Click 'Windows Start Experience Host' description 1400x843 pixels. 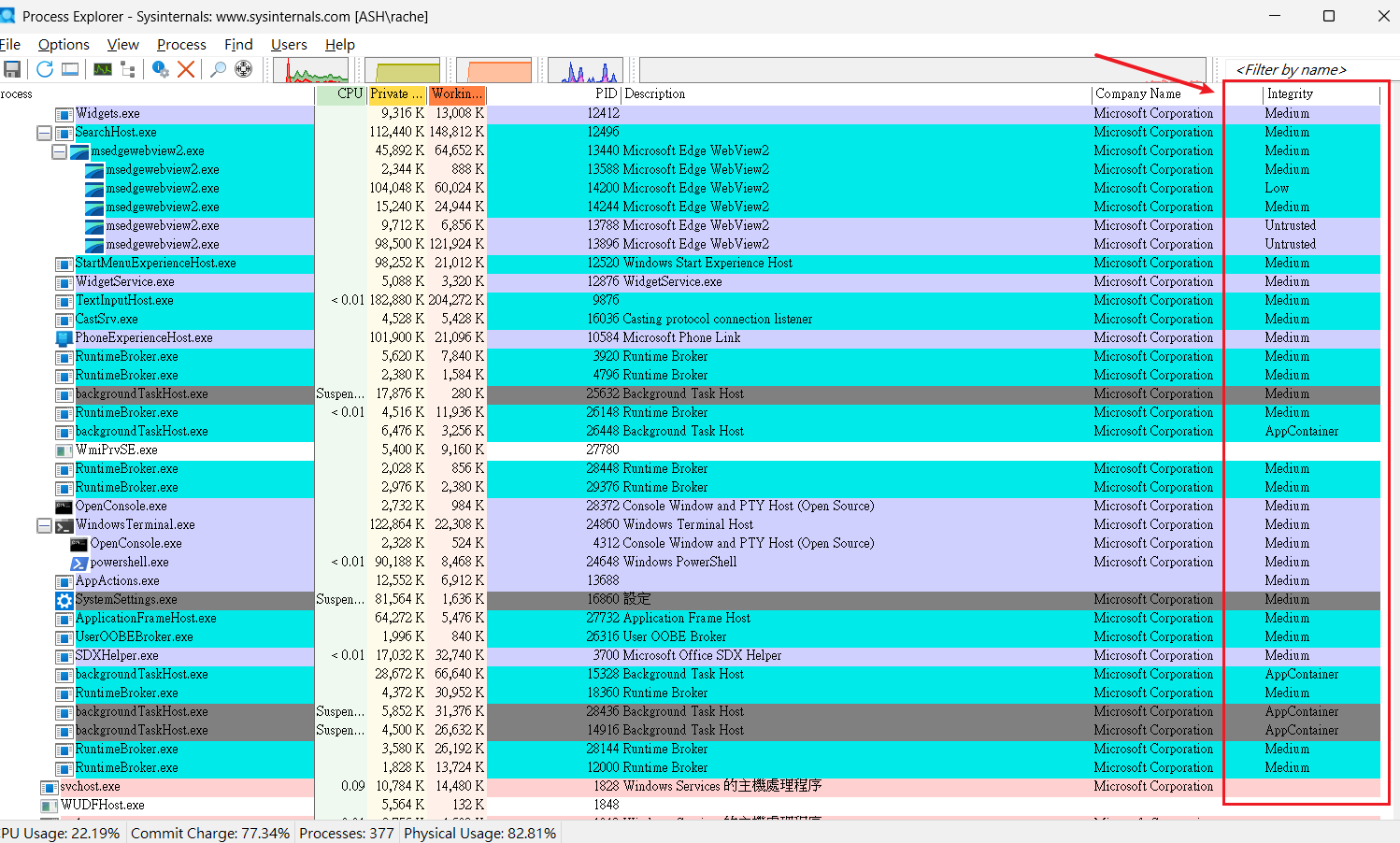pyautogui.click(x=707, y=264)
